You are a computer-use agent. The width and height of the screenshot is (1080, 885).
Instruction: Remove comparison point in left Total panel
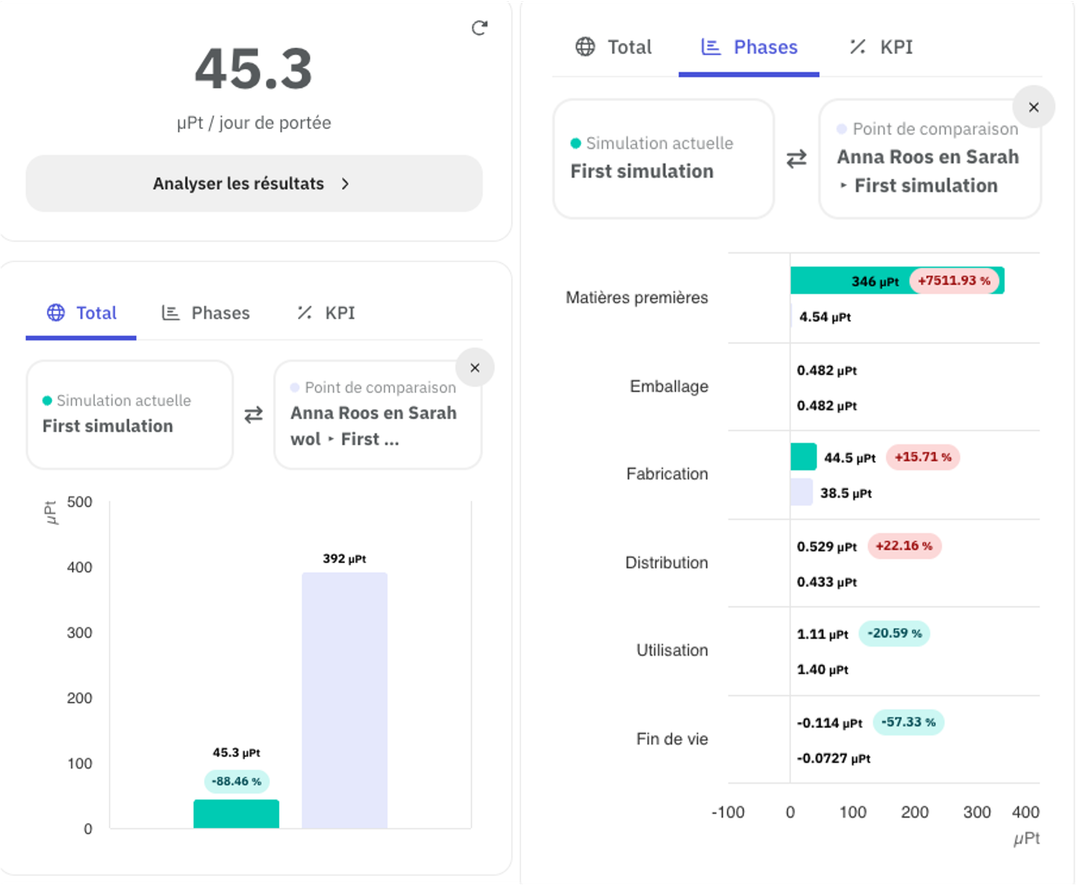[475, 368]
